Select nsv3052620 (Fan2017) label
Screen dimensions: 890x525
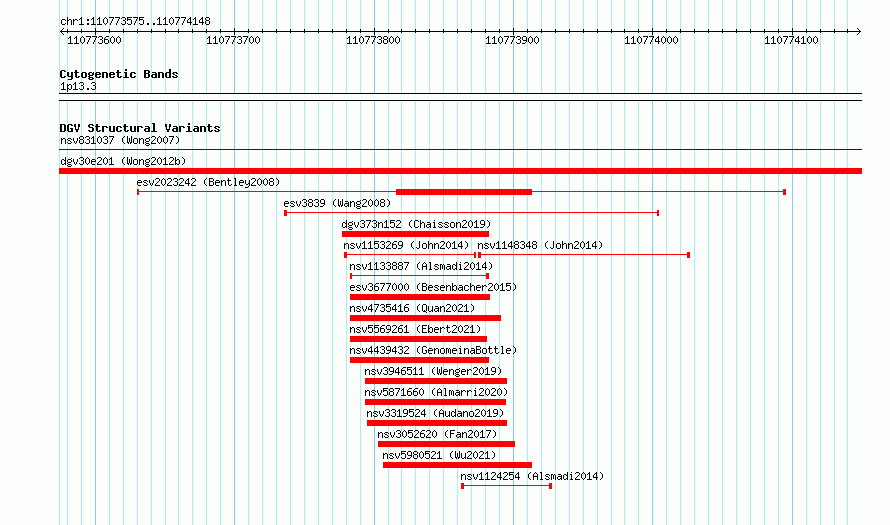pos(437,434)
